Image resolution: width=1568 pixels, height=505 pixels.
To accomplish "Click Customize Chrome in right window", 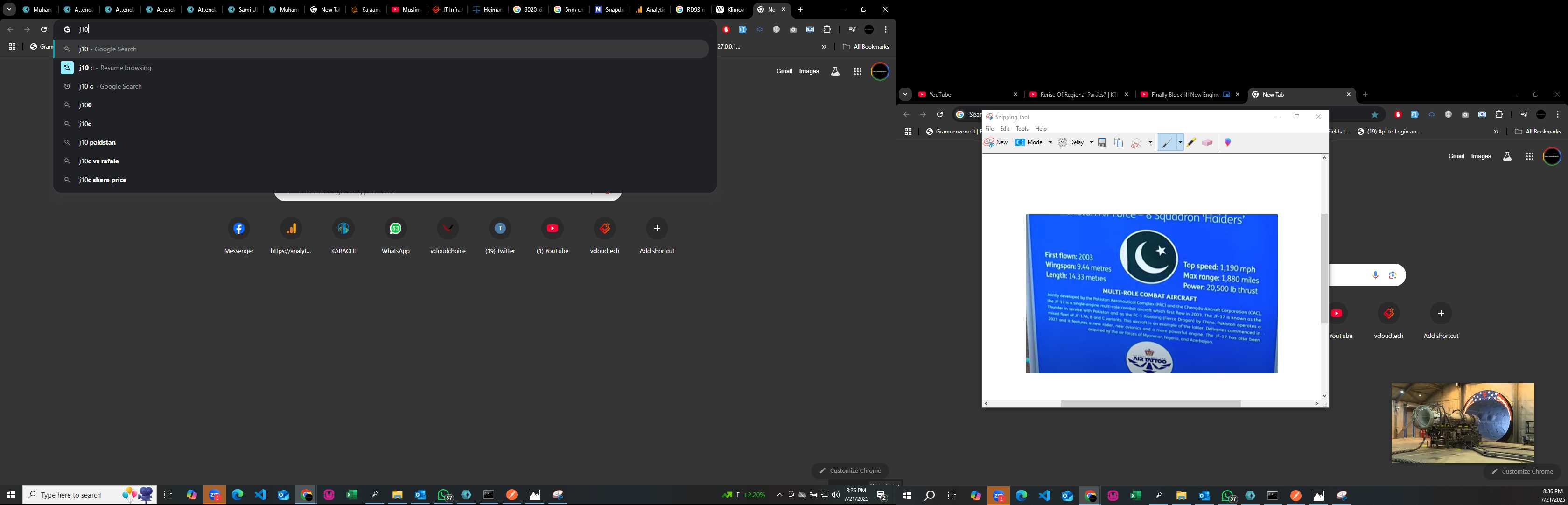I will 1522,471.
